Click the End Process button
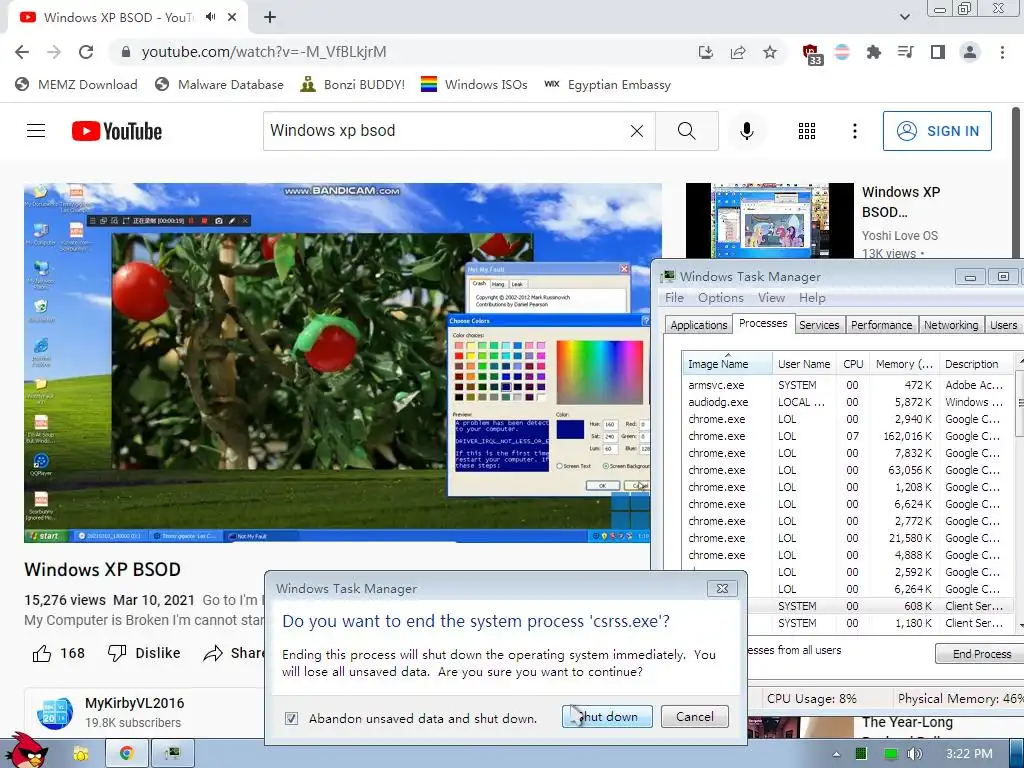This screenshot has width=1024, height=768. 981,654
